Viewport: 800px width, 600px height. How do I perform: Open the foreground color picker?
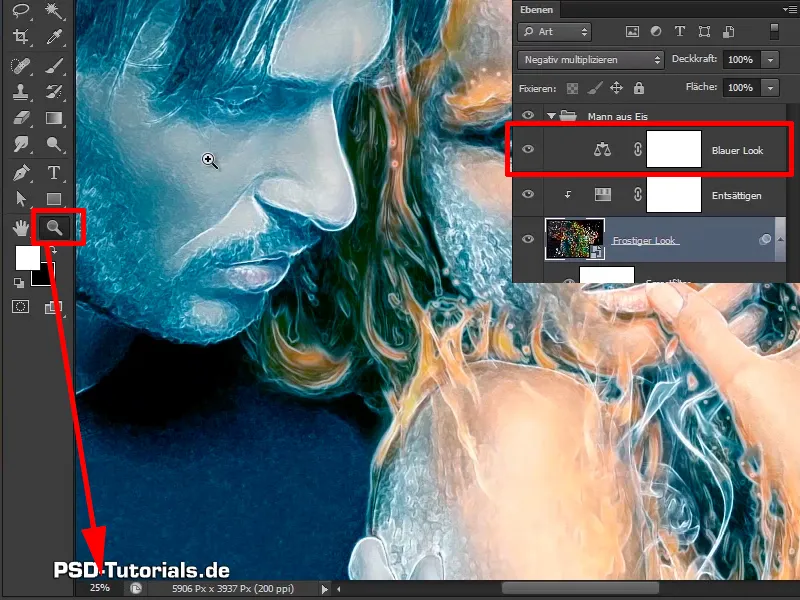click(x=28, y=258)
